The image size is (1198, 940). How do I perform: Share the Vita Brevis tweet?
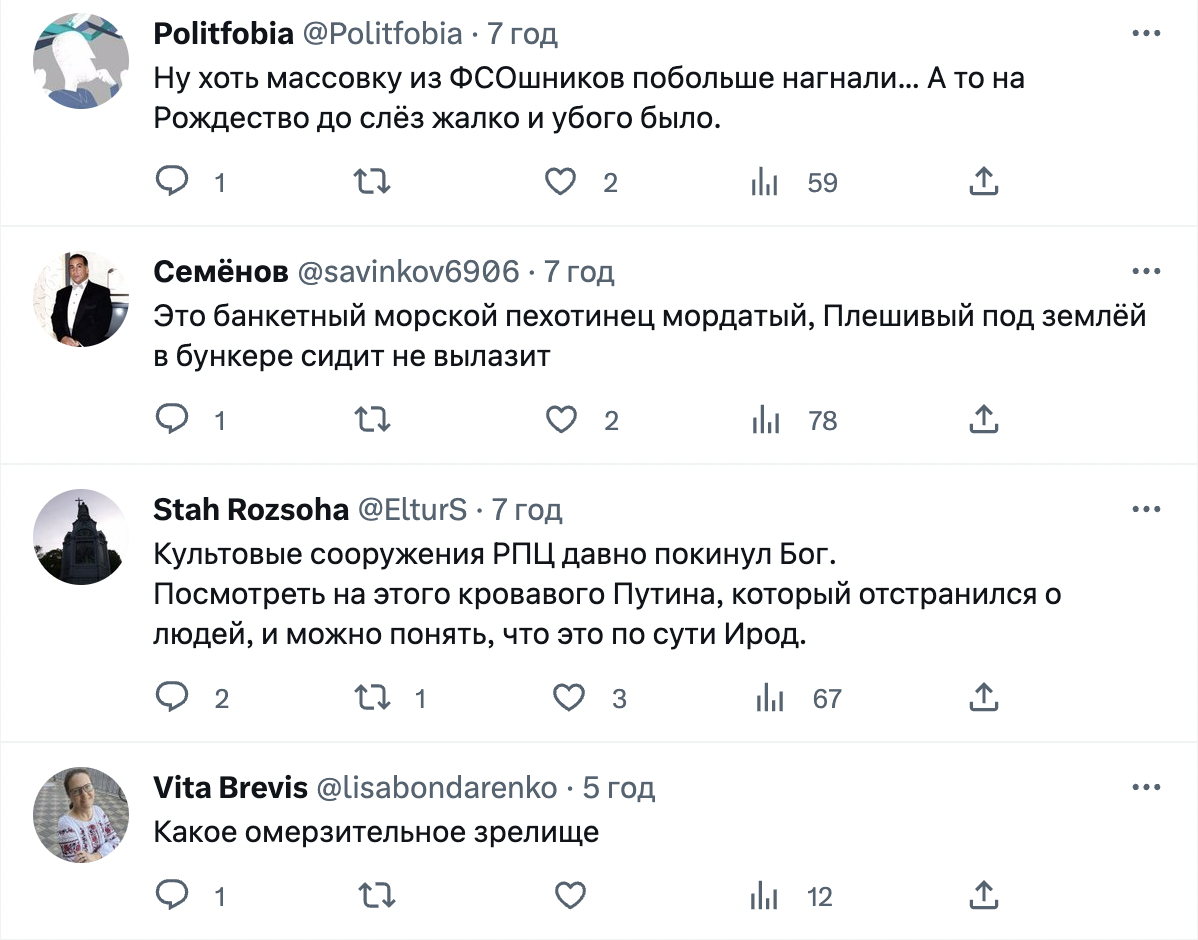point(984,896)
